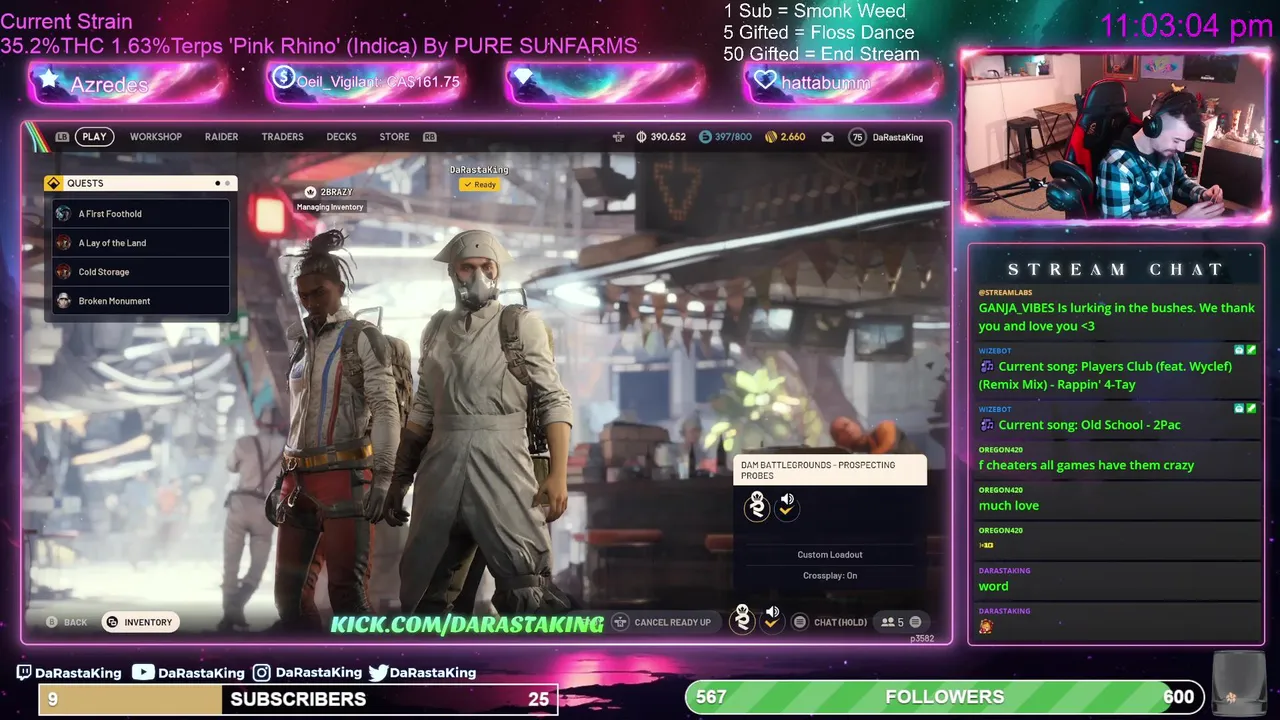Click the 'much love' chat message
Screen dimensions: 1280x720
tap(1008, 505)
